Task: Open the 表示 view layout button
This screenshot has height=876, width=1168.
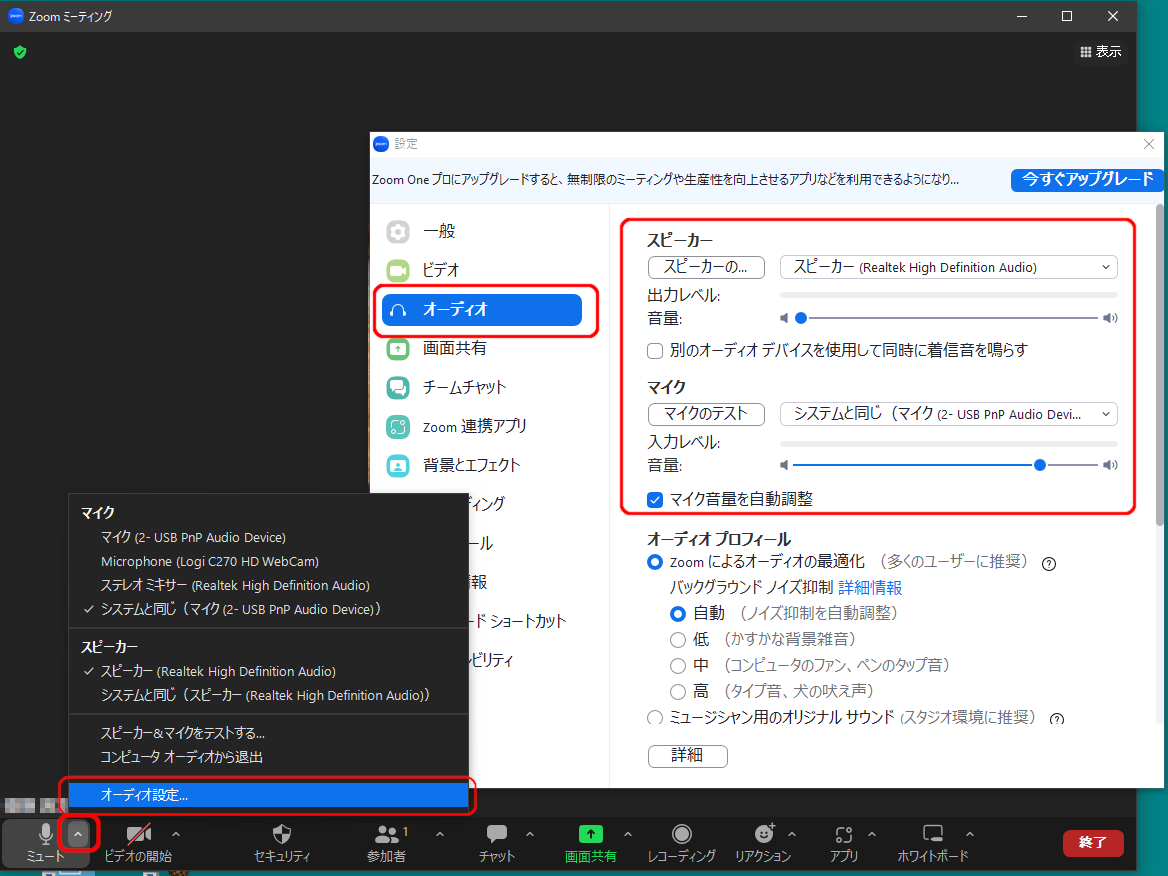Action: (1100, 51)
